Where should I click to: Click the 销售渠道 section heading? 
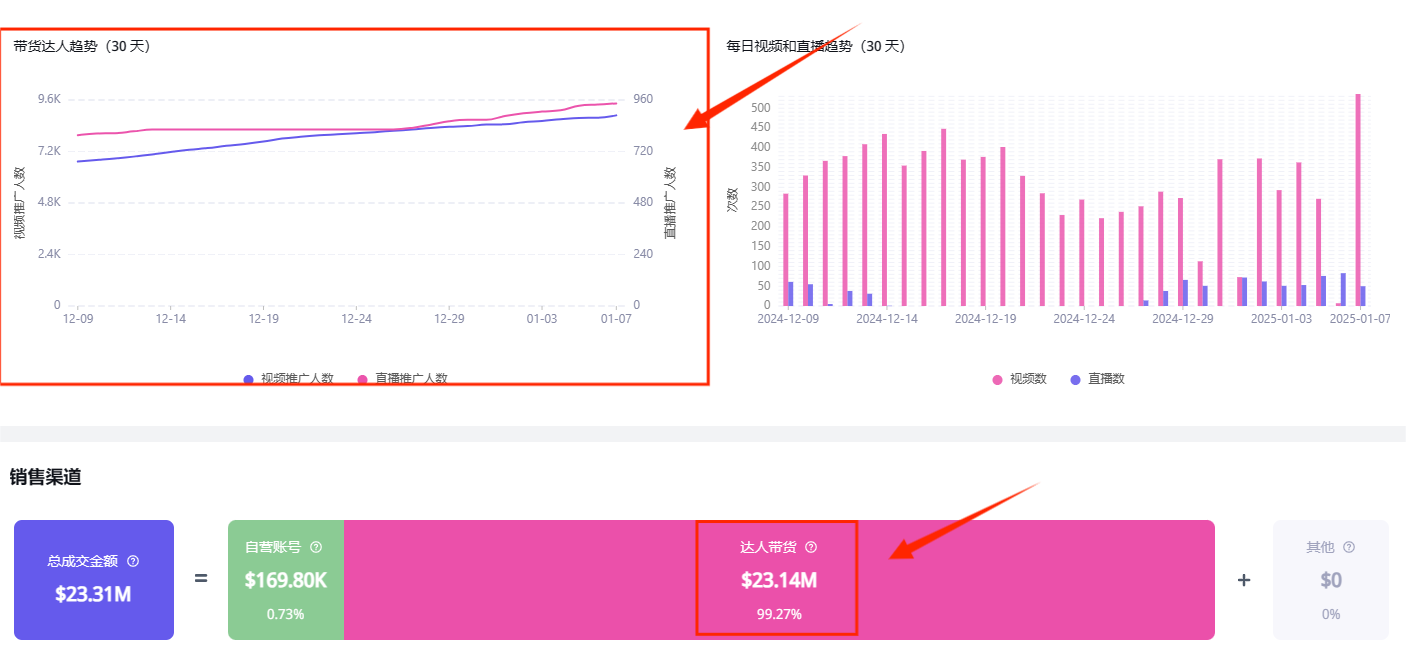45,477
